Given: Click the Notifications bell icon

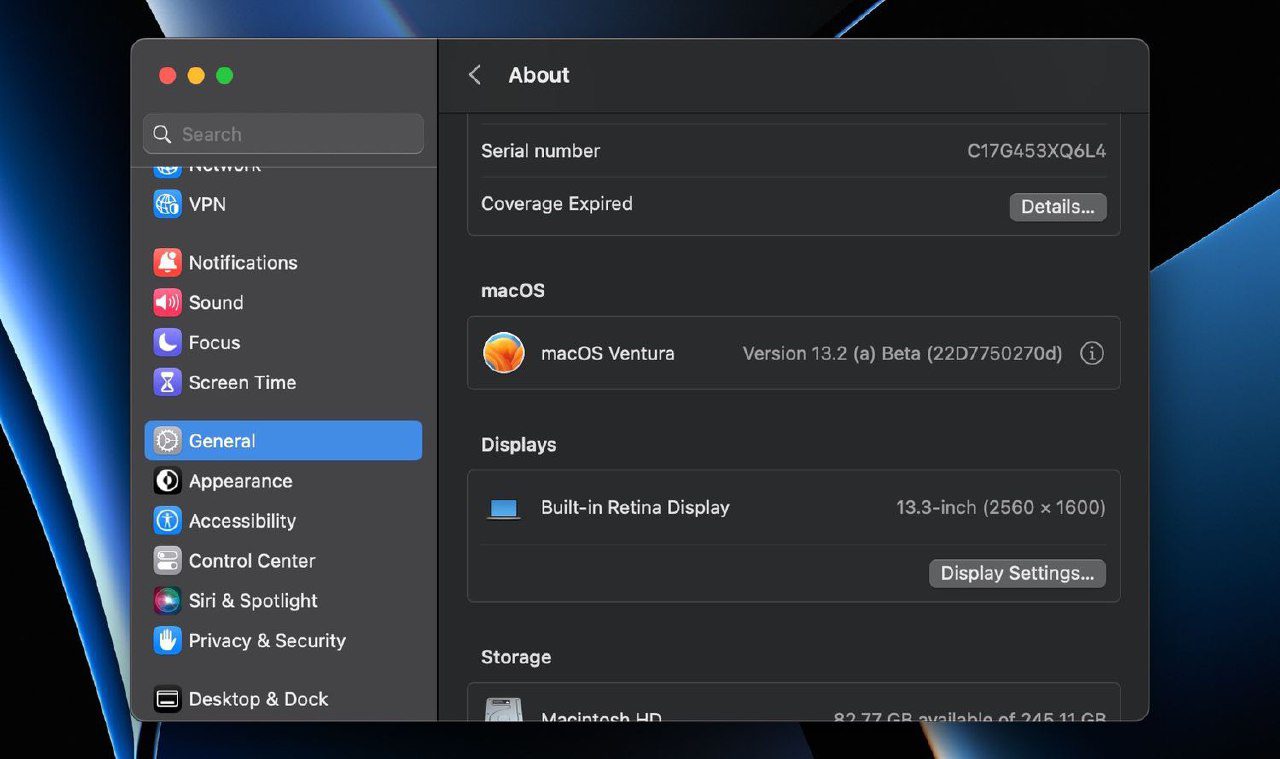Looking at the screenshot, I should [x=167, y=263].
